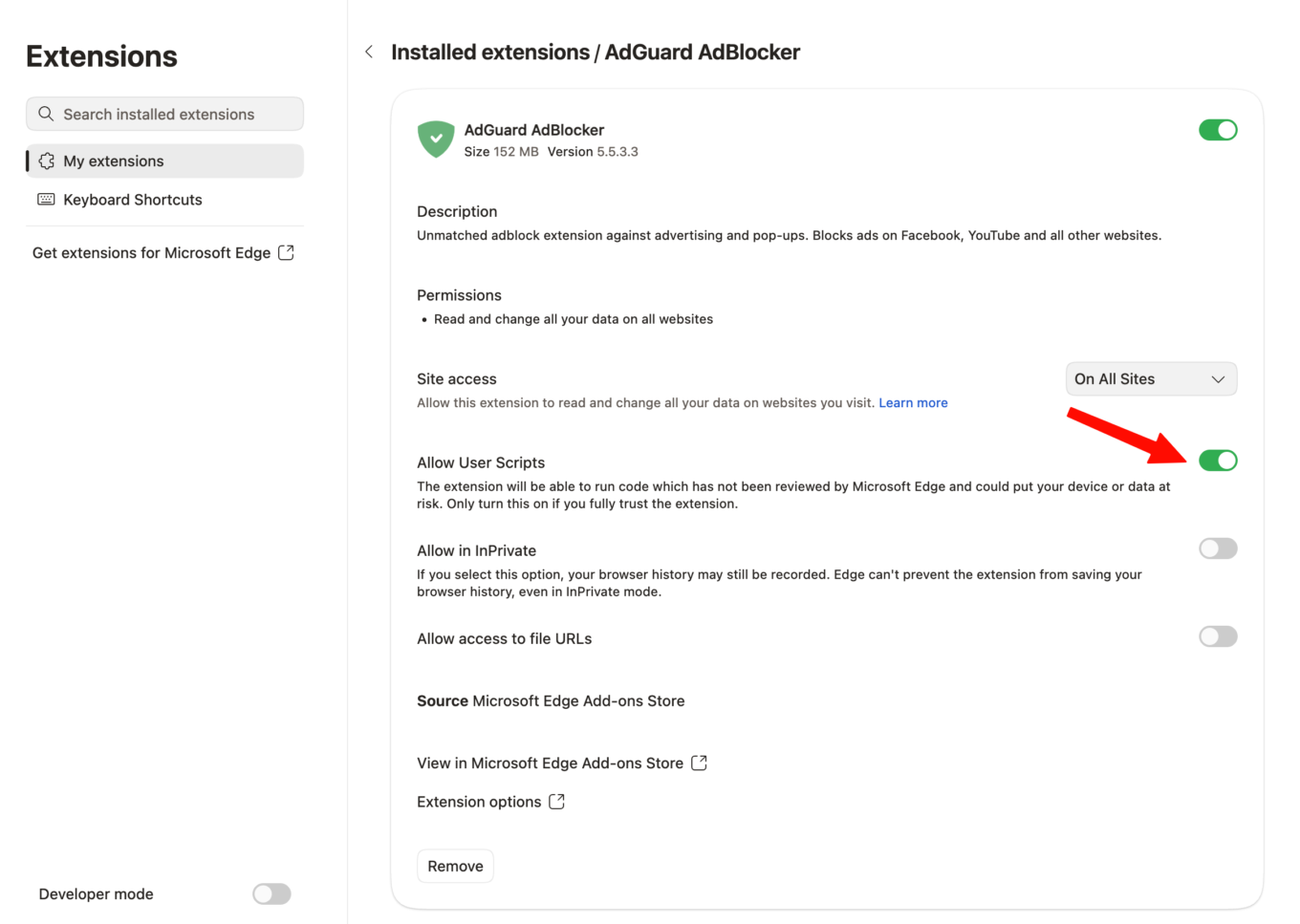Open Keyboard Shortcuts in sidebar

point(164,199)
